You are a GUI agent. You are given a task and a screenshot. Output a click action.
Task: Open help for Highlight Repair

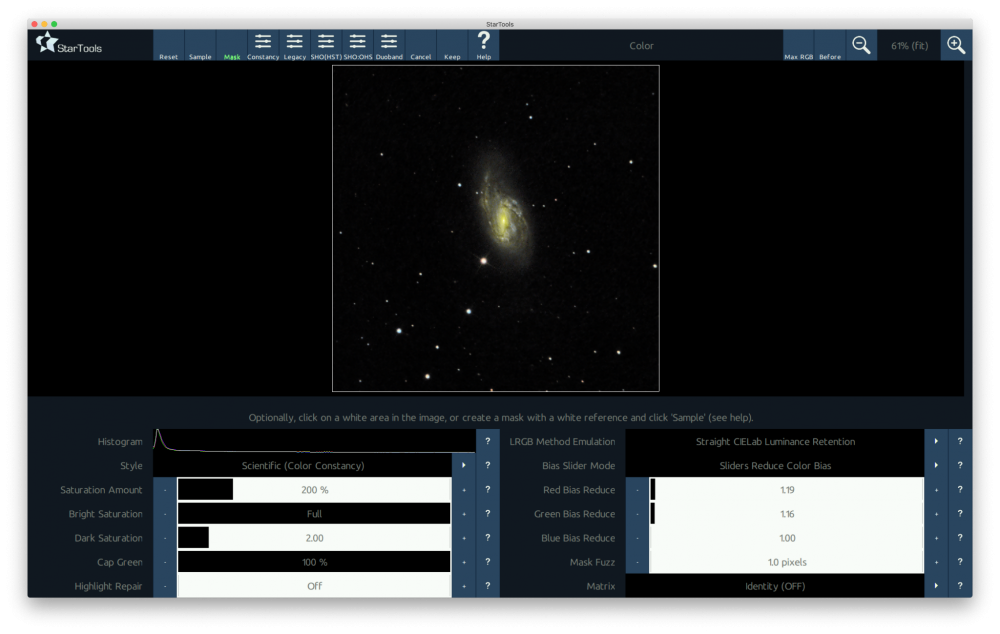488,586
